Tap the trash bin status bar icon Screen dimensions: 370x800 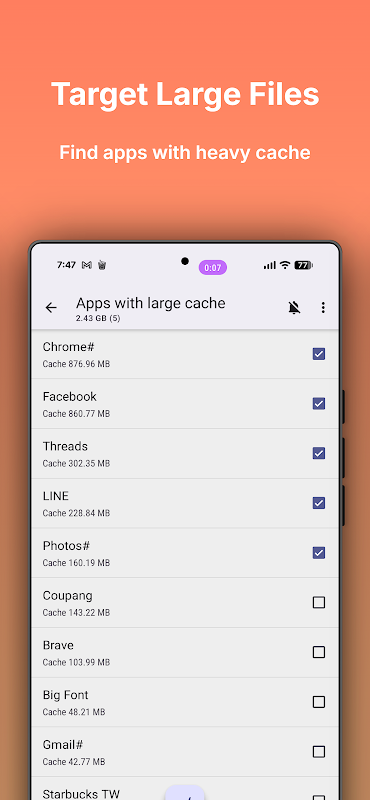click(x=102, y=265)
